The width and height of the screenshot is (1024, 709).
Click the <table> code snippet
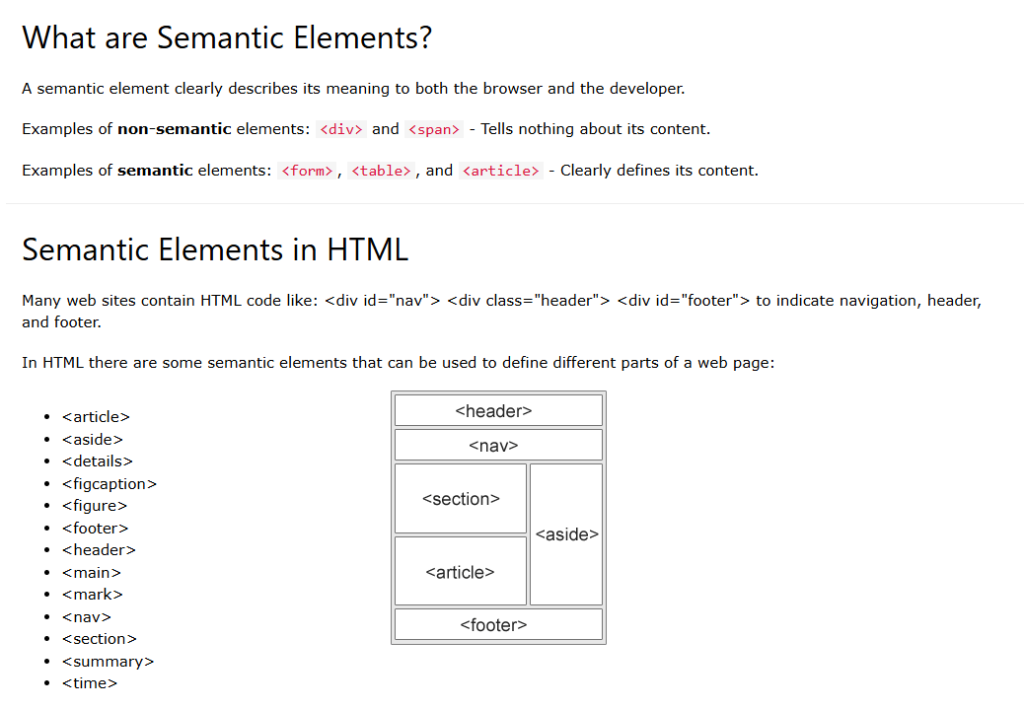[381, 171]
